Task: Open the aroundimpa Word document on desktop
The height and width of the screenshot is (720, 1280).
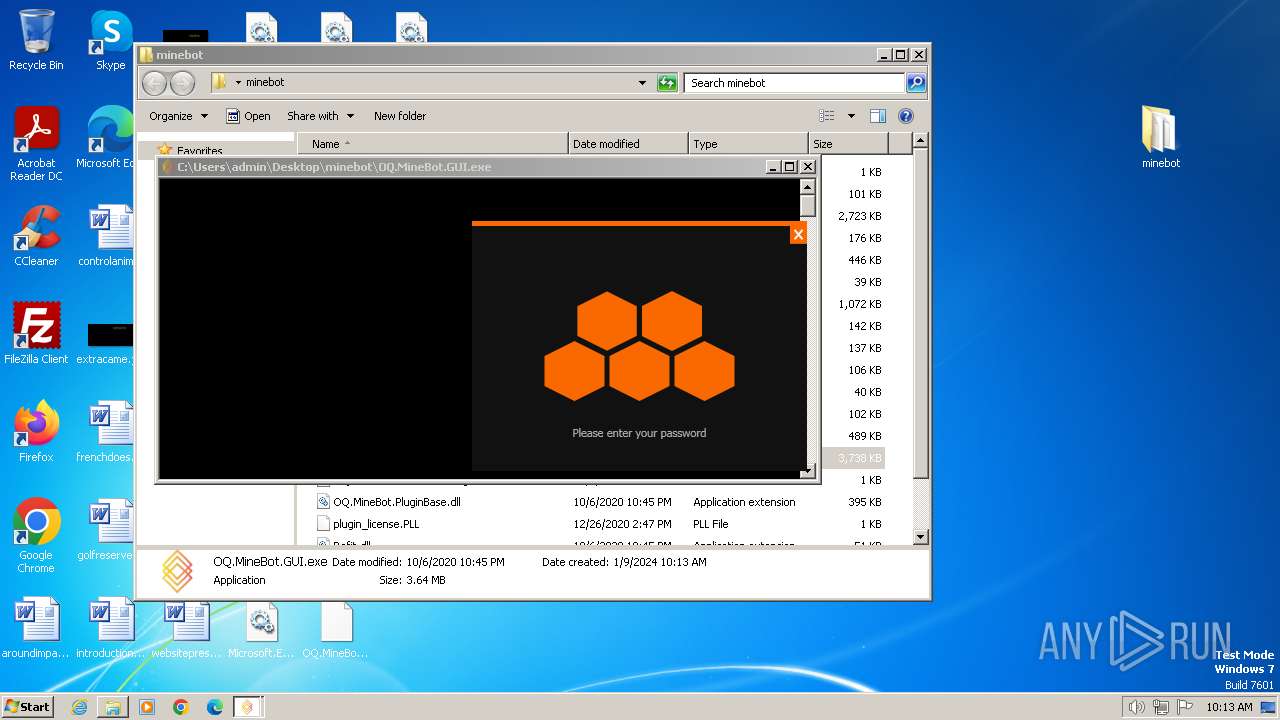Action: (36, 628)
